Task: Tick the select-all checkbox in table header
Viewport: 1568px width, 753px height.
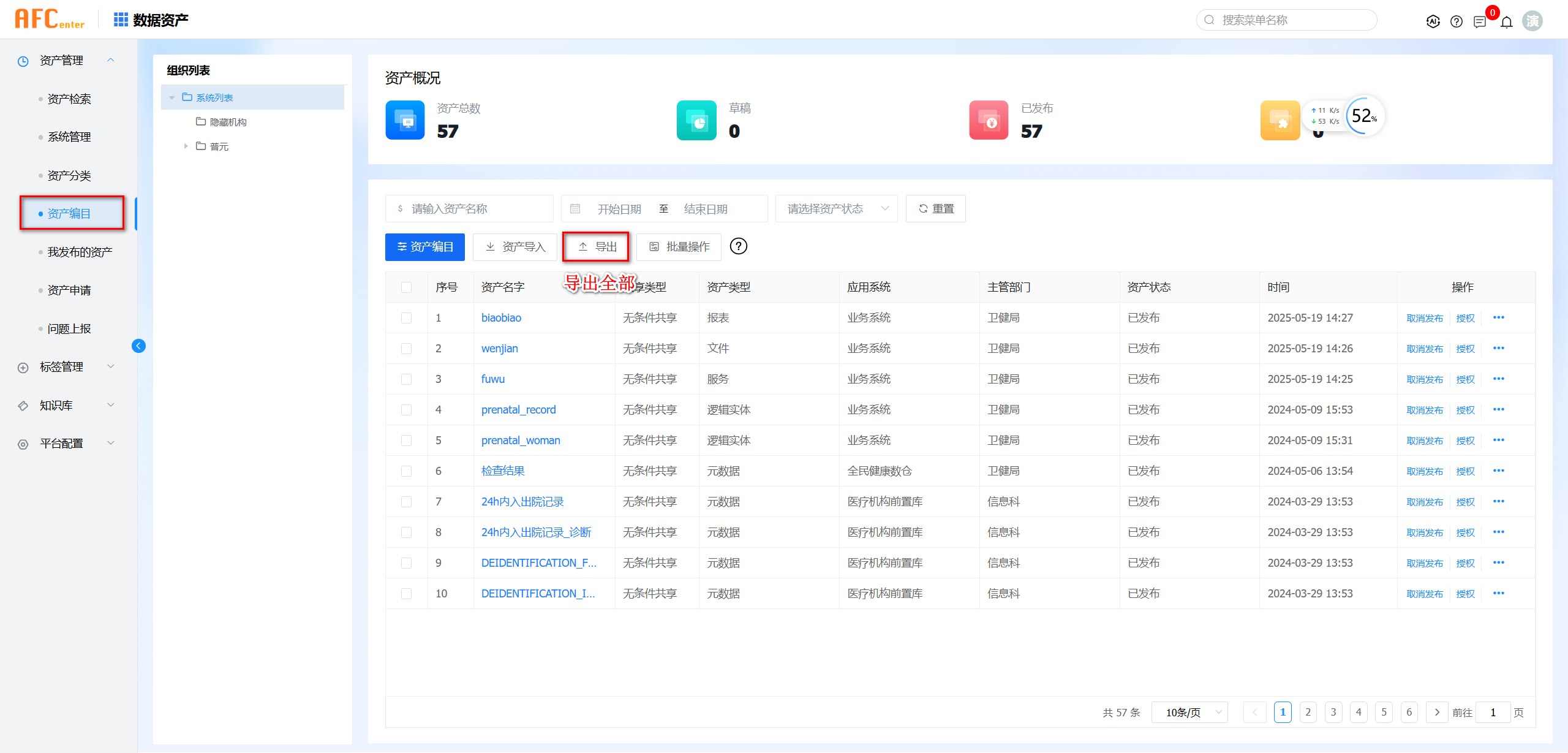Action: click(406, 287)
